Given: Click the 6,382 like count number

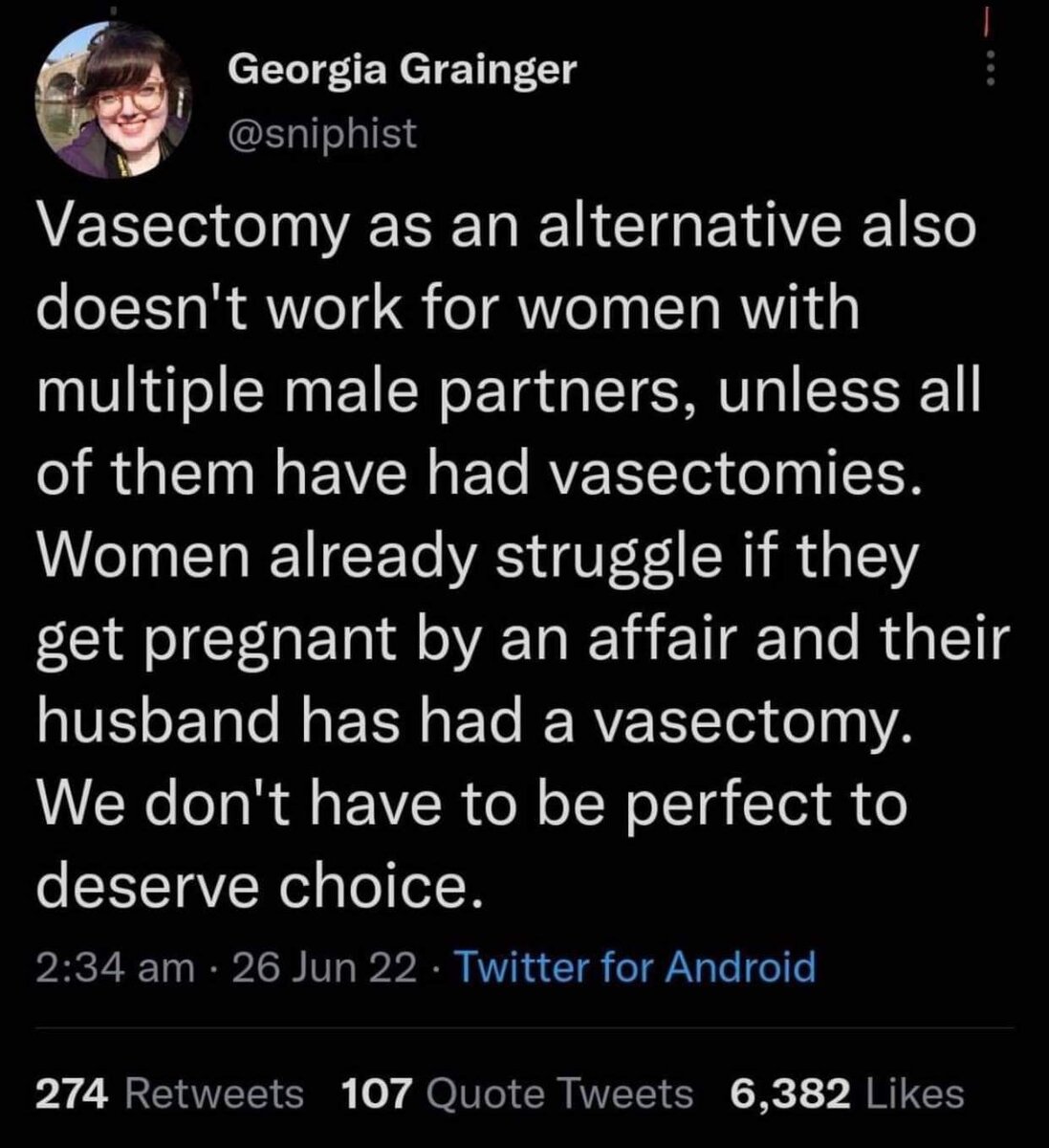Looking at the screenshot, I should 790,1093.
